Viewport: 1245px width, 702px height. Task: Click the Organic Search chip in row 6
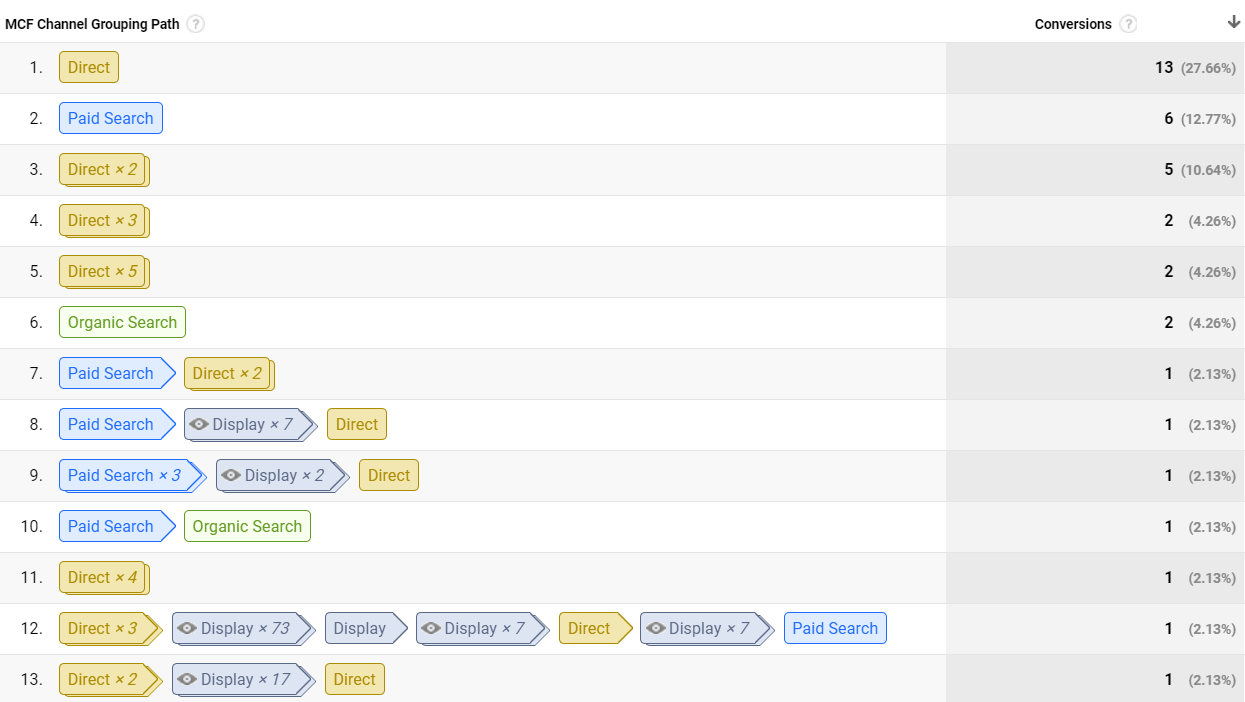(122, 323)
